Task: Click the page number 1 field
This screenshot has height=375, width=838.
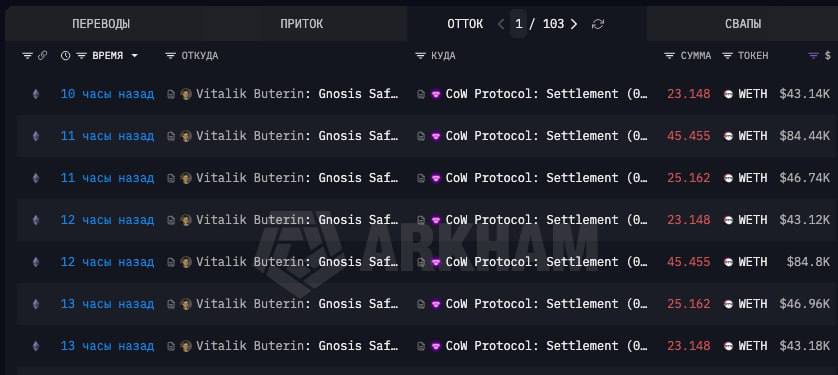Action: pyautogui.click(x=518, y=24)
